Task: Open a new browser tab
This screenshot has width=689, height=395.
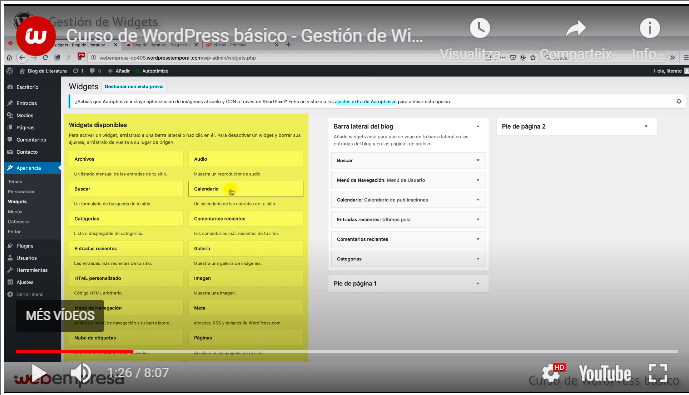Action: (289, 44)
